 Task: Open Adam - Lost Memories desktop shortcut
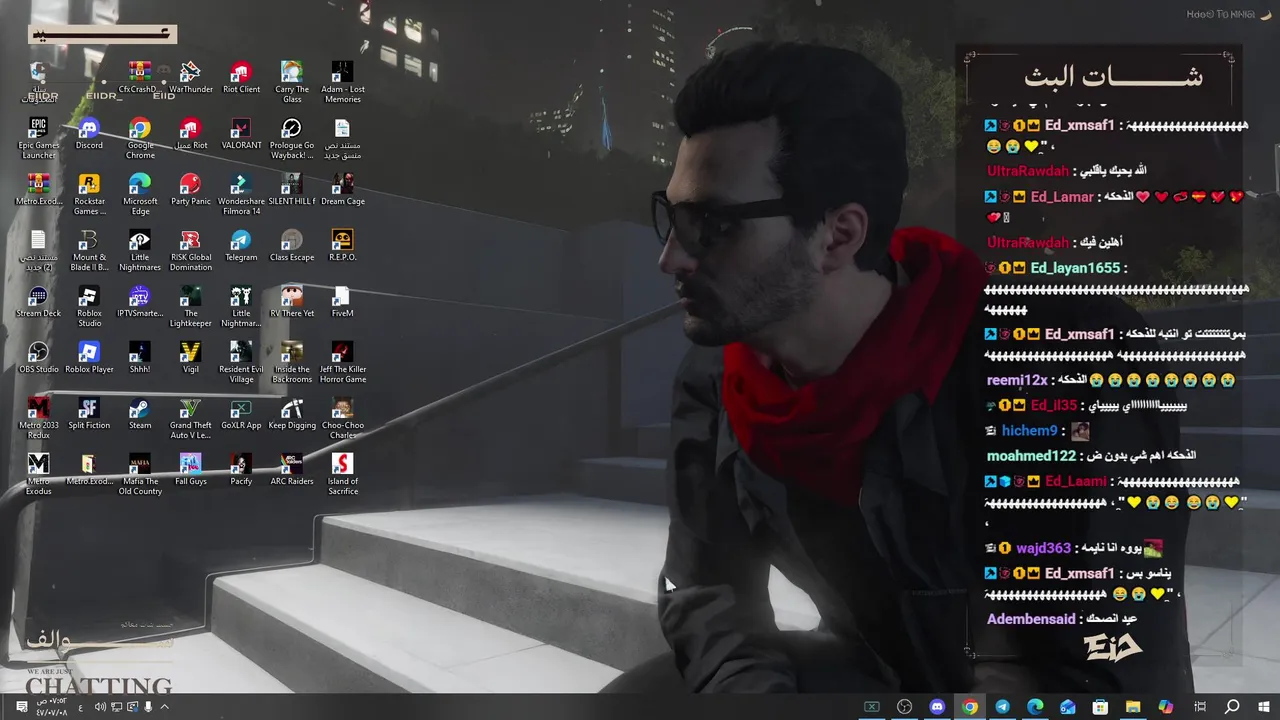point(342,83)
